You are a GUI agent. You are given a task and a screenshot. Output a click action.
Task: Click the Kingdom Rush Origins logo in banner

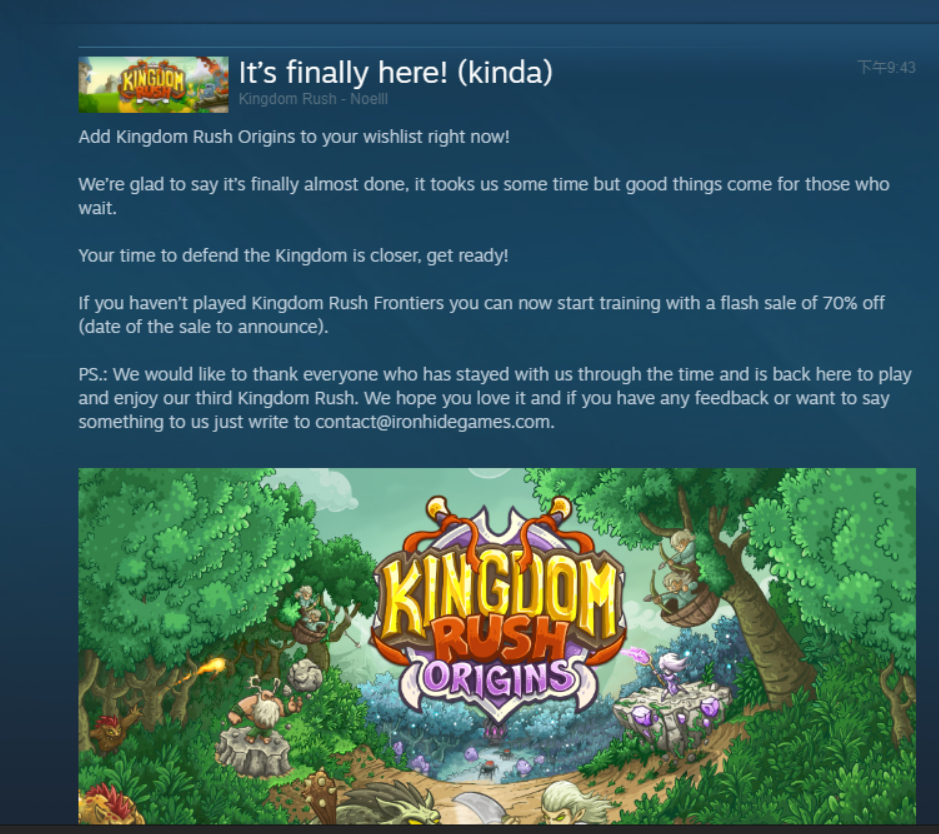pyautogui.click(x=497, y=608)
